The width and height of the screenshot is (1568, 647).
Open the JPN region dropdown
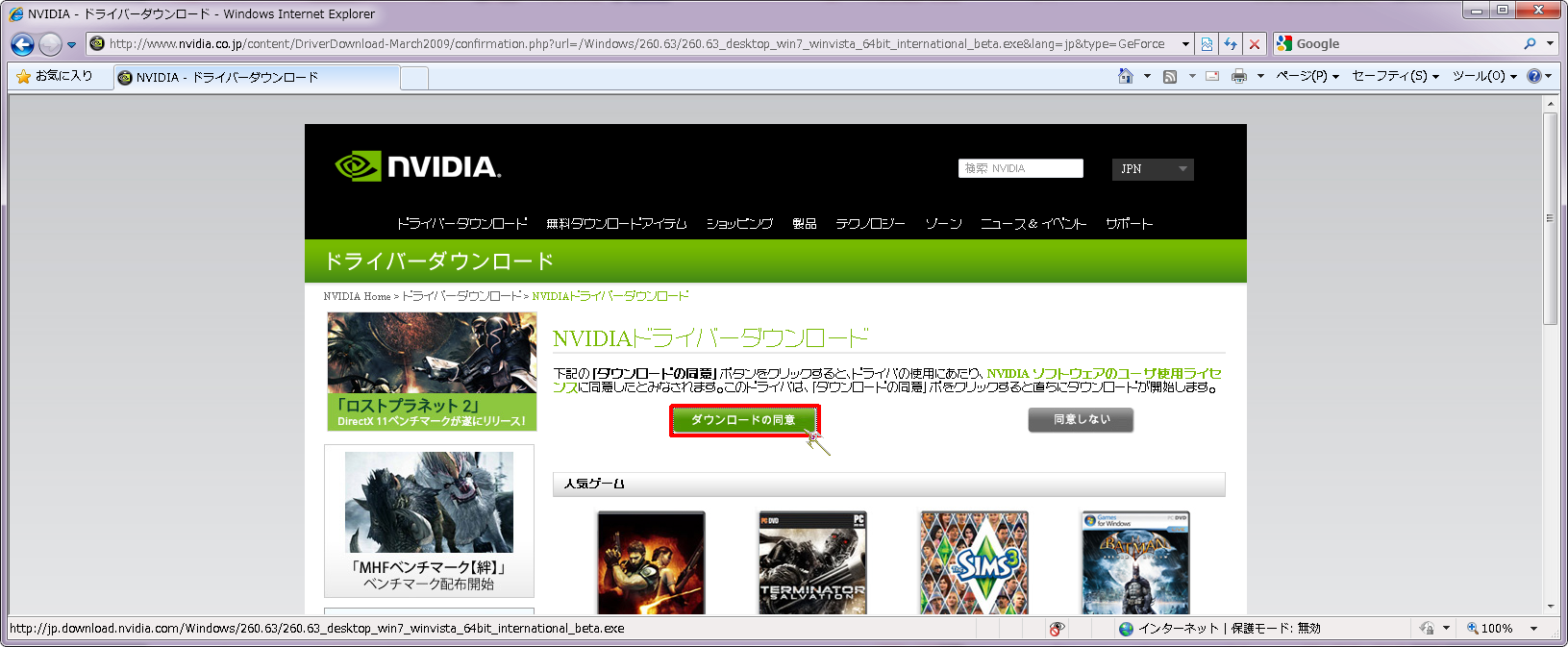(x=1153, y=169)
